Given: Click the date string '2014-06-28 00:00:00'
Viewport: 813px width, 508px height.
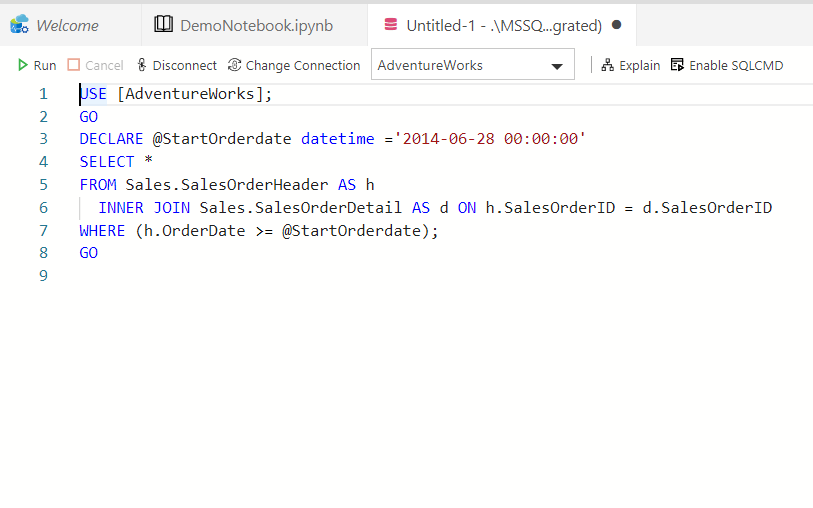Looking at the screenshot, I should point(493,139).
